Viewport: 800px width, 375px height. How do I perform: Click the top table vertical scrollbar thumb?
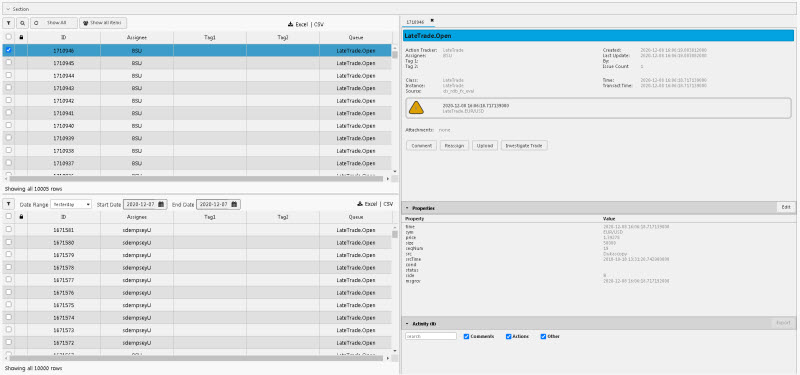[394, 55]
